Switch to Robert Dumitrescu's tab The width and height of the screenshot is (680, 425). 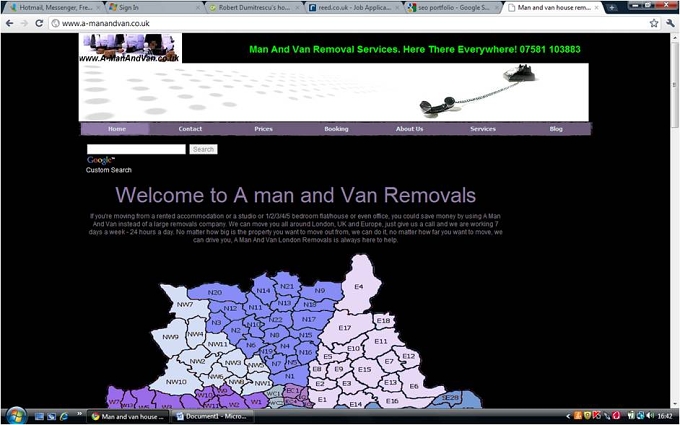[x=254, y=8]
